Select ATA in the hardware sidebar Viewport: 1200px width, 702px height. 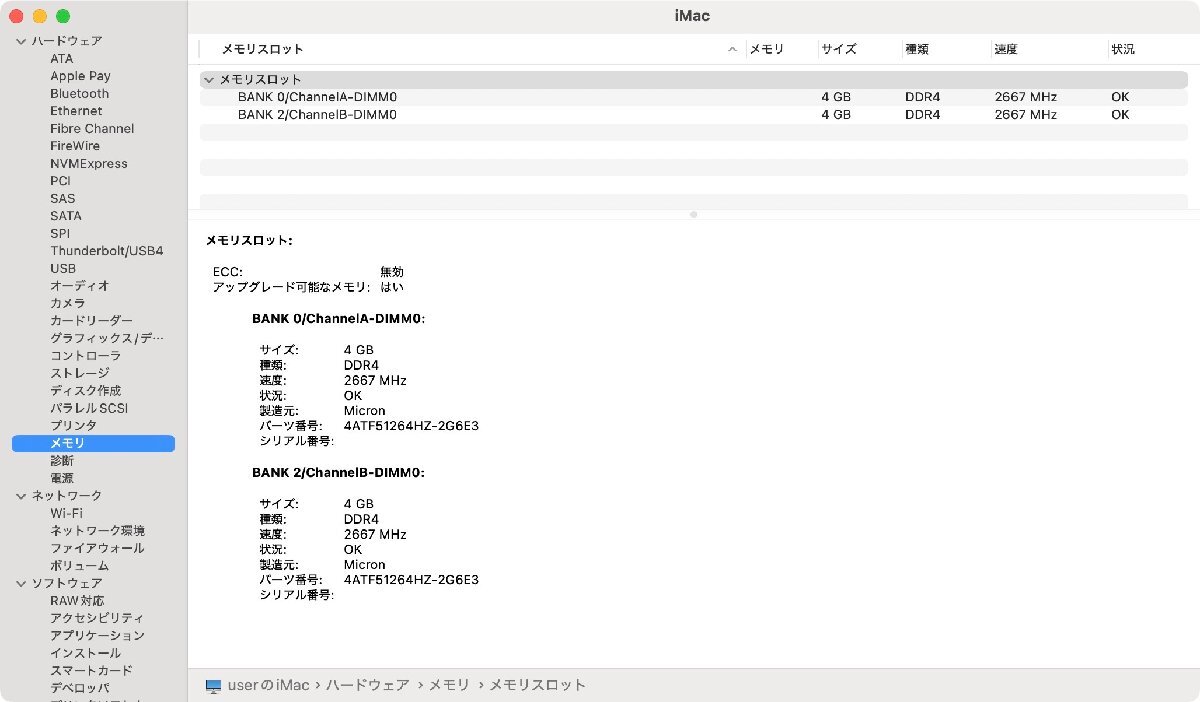[63, 58]
